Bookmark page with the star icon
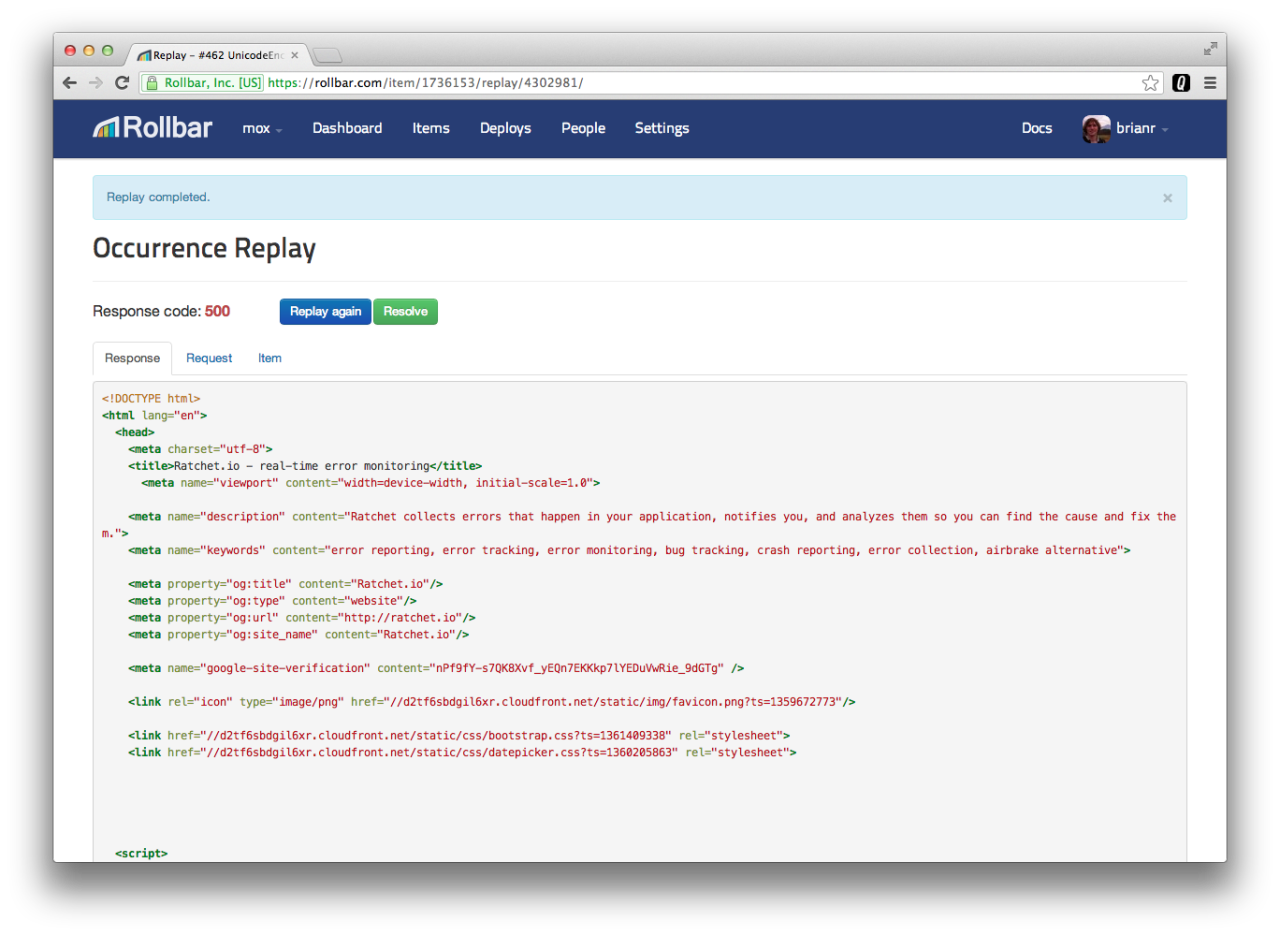This screenshot has width=1280, height=936. 1151,83
